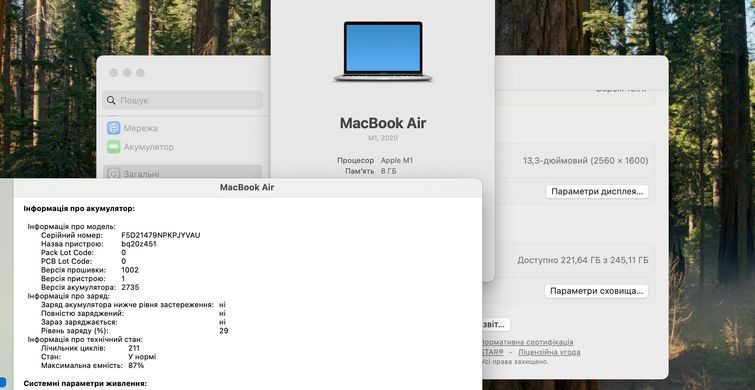The height and width of the screenshot is (390, 755).
Task: Click the MacBook Air heading in About window
Action: pyautogui.click(x=383, y=123)
